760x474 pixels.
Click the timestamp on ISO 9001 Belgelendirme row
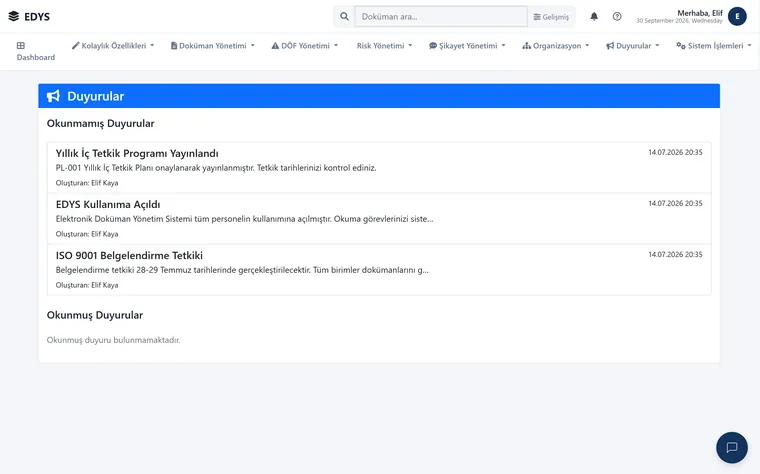pyautogui.click(x=675, y=254)
